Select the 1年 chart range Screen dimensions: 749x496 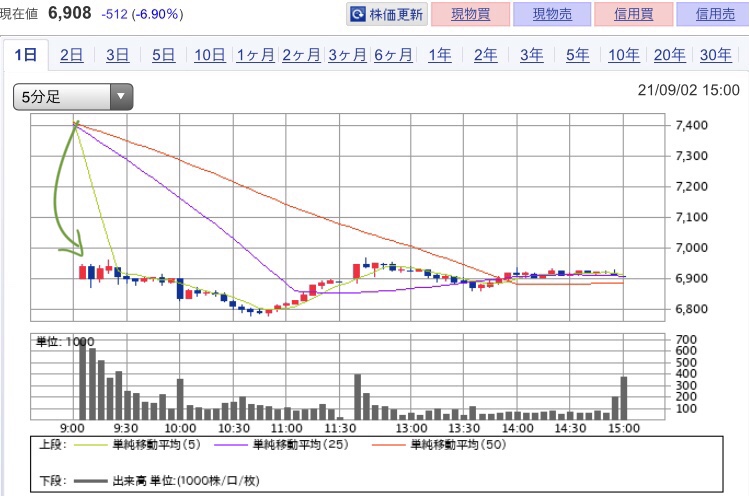439,55
